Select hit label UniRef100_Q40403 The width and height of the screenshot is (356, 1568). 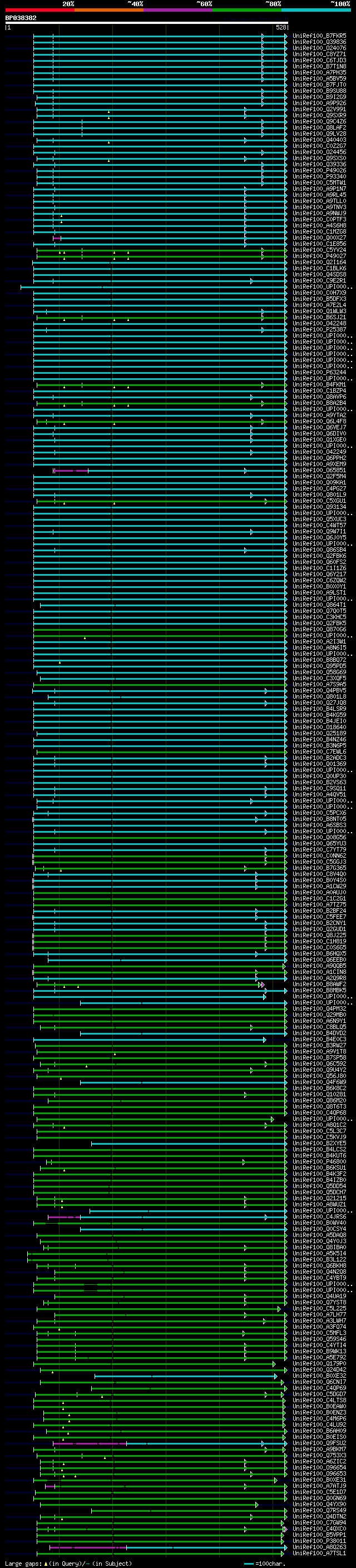pyautogui.click(x=319, y=140)
